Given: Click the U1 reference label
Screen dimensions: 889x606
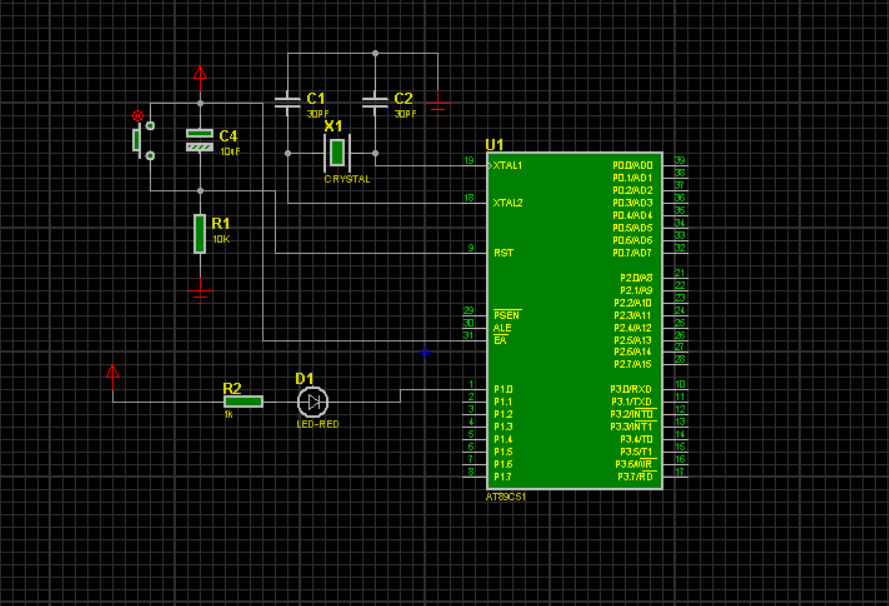Looking at the screenshot, I should pyautogui.click(x=494, y=145).
